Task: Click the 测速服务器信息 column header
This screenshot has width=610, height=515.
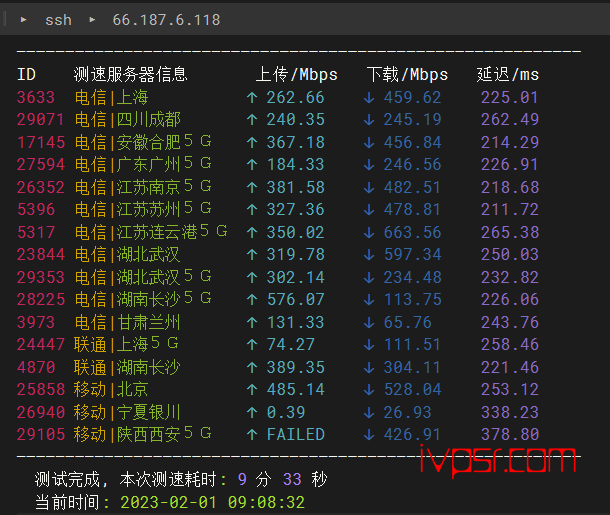Action: (130, 74)
